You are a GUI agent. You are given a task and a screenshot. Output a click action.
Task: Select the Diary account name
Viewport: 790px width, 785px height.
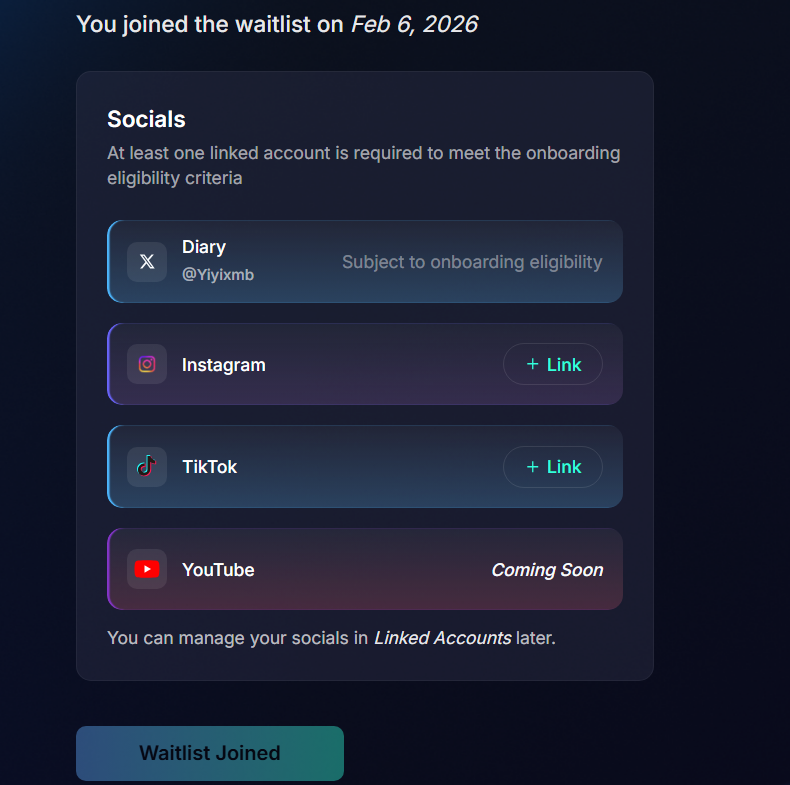(x=204, y=247)
